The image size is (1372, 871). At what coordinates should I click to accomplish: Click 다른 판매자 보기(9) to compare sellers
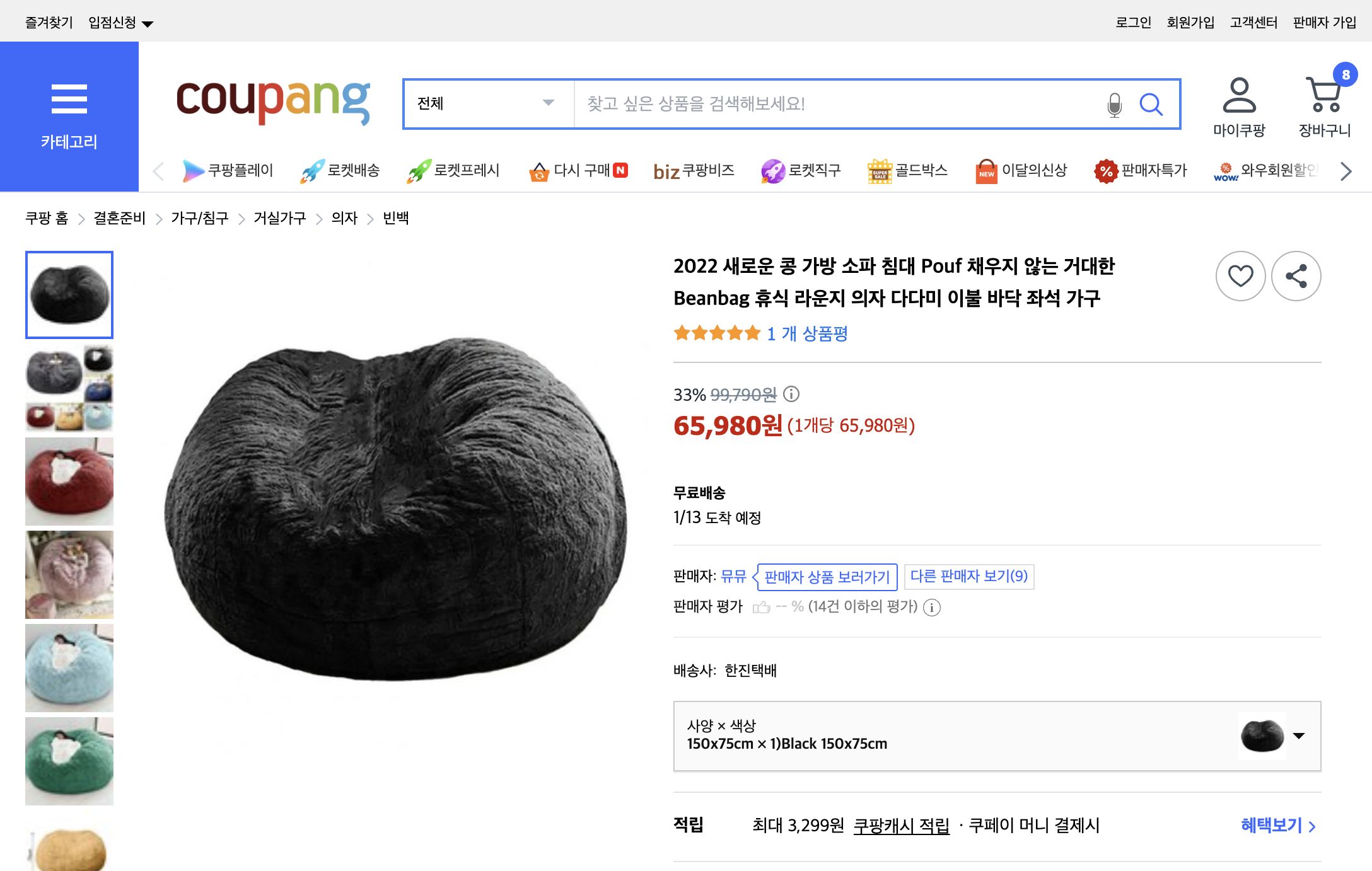pyautogui.click(x=969, y=576)
